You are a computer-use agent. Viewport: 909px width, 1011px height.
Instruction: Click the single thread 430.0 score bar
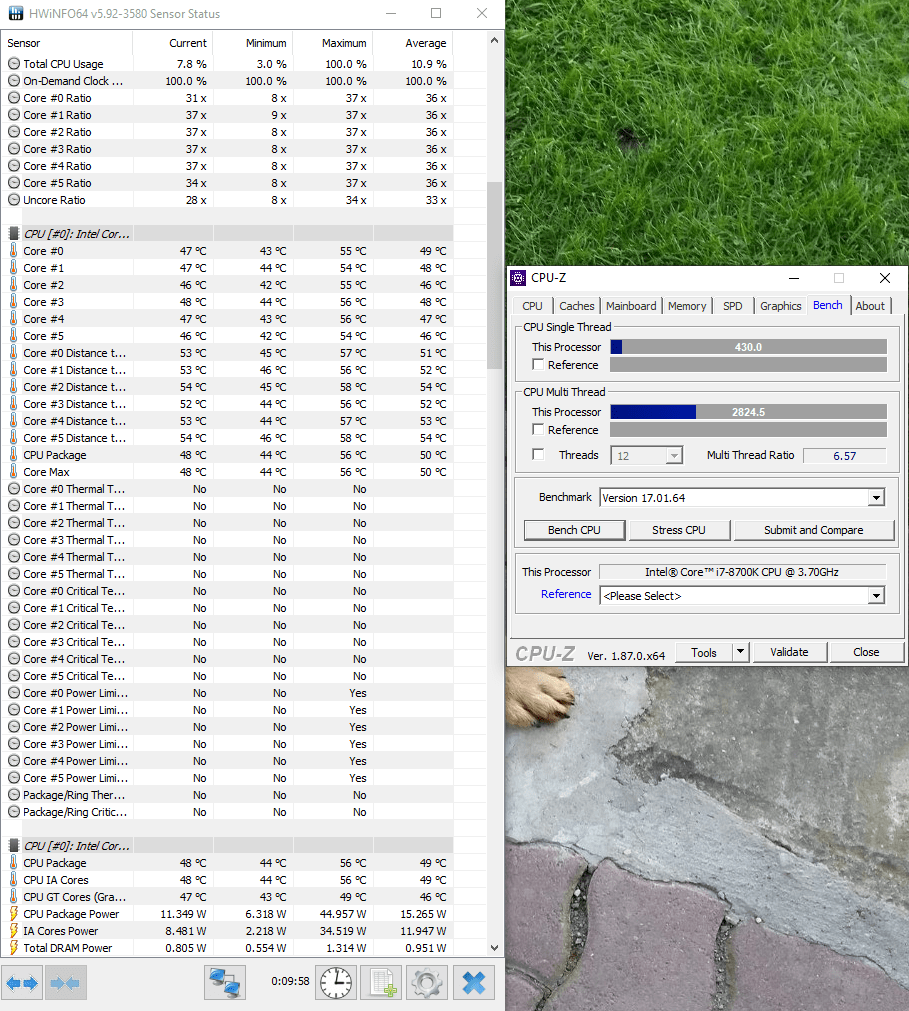point(748,347)
